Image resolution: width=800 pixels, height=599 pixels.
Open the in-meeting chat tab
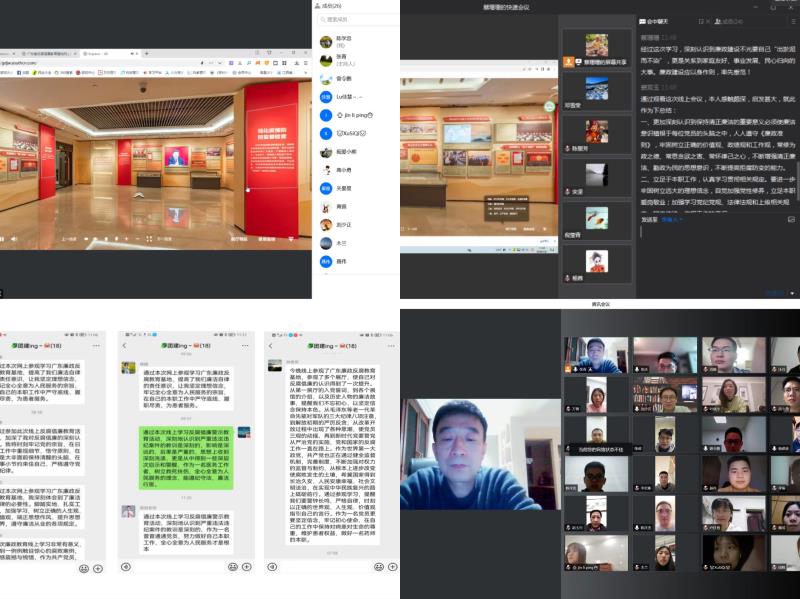[x=654, y=21]
